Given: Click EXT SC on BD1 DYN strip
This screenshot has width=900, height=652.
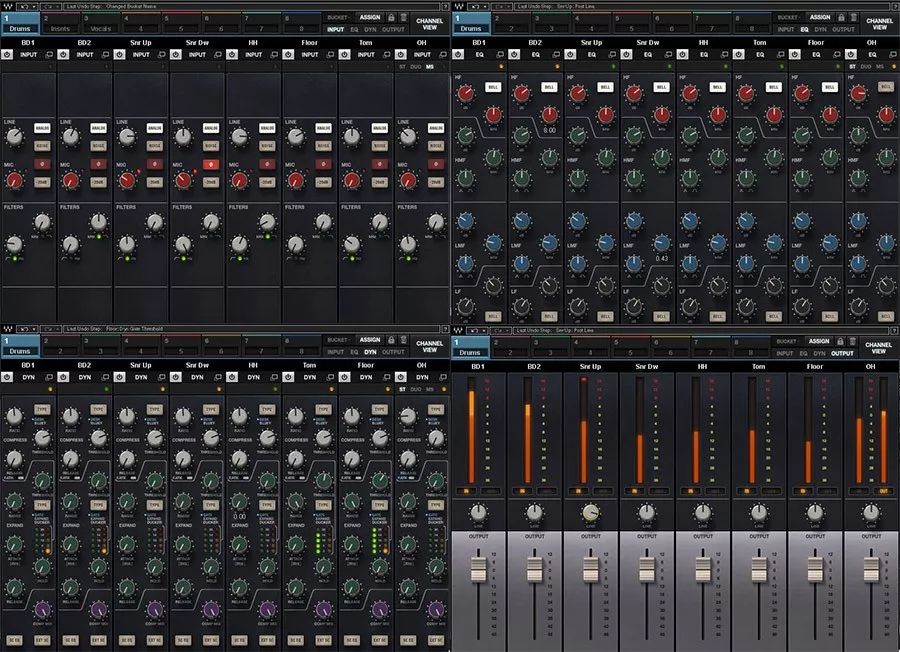Looking at the screenshot, I should point(42,640).
